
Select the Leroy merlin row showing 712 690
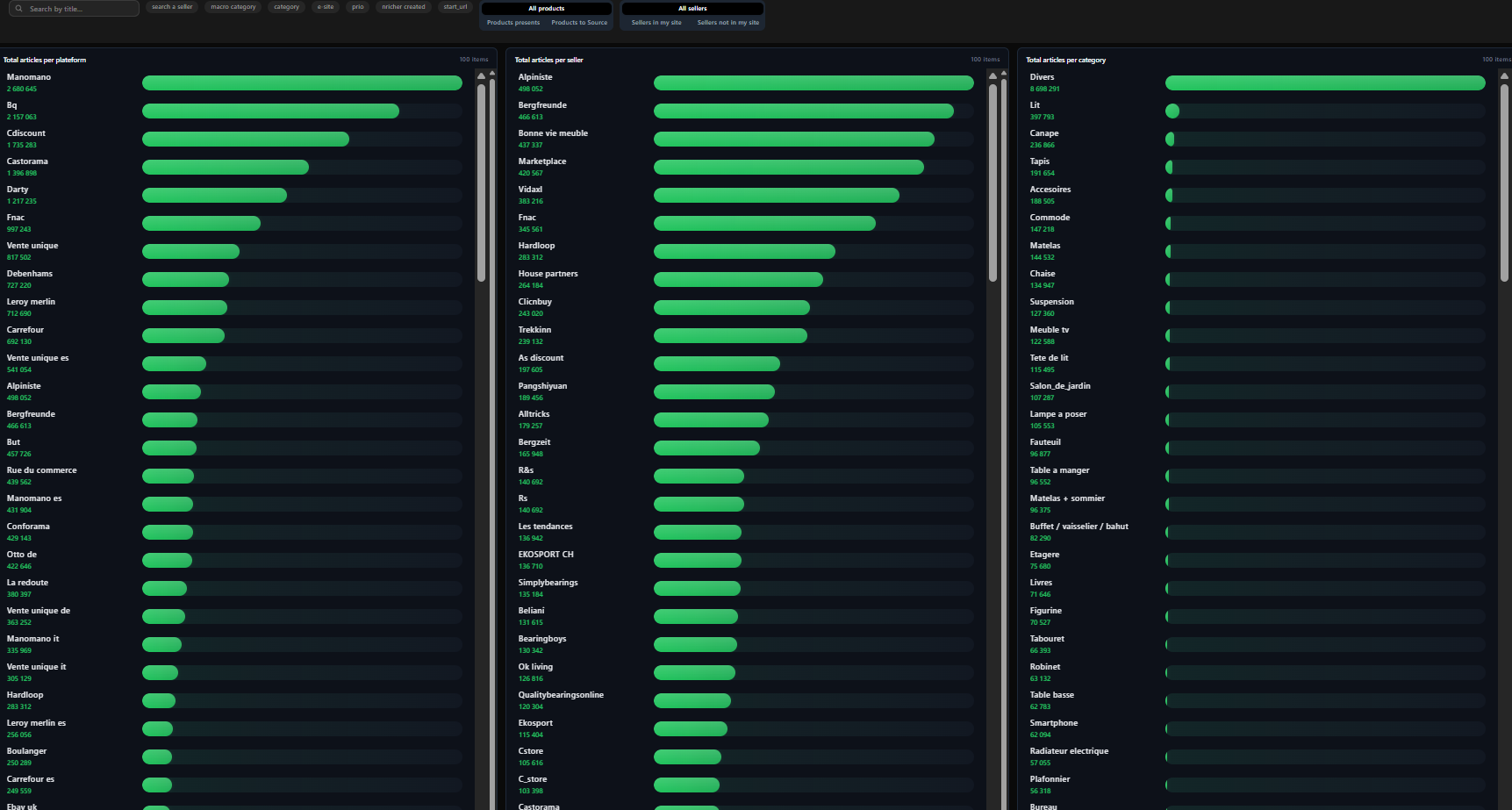(234, 307)
